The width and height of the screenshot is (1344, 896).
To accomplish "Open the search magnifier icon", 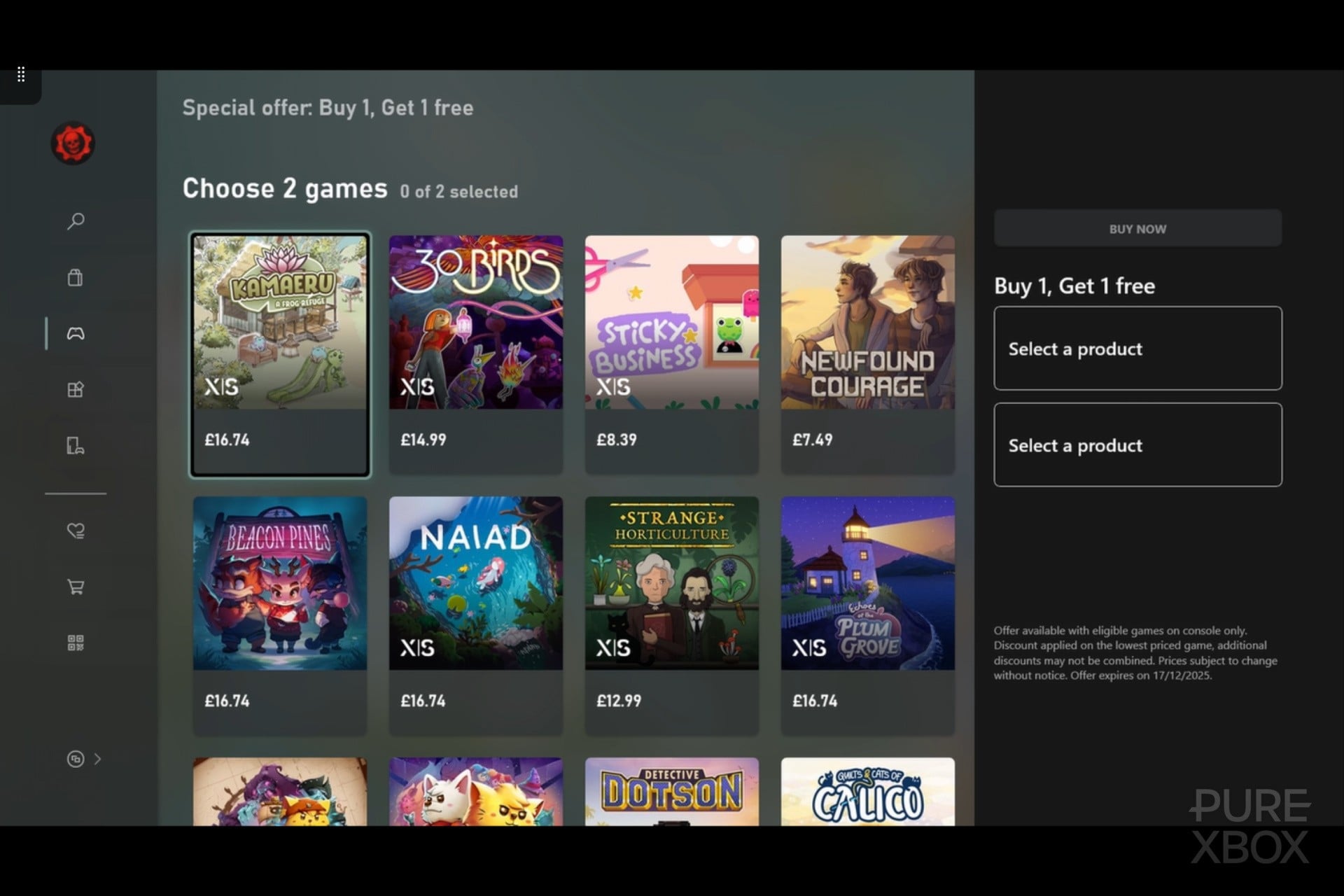I will pos(76,221).
